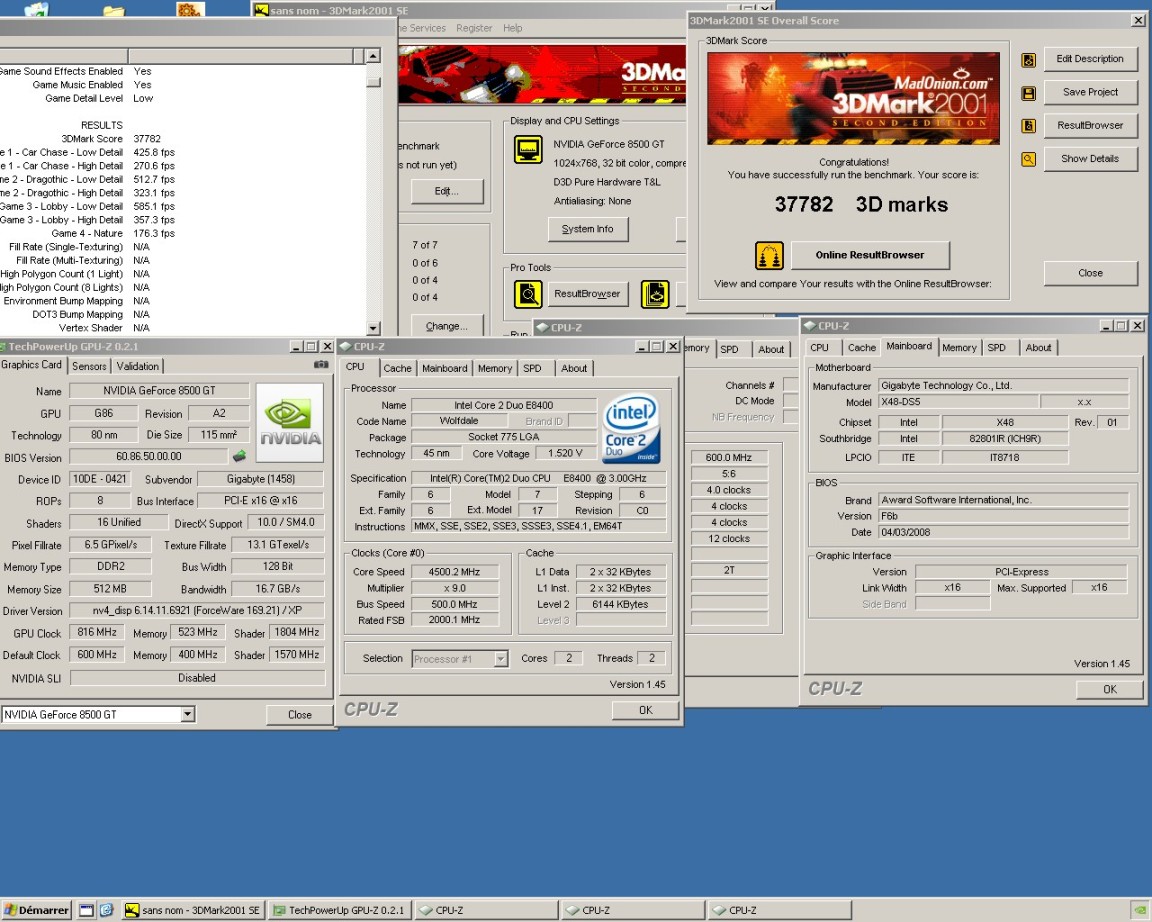Click the Show Details magnifier icon

(x=1029, y=159)
